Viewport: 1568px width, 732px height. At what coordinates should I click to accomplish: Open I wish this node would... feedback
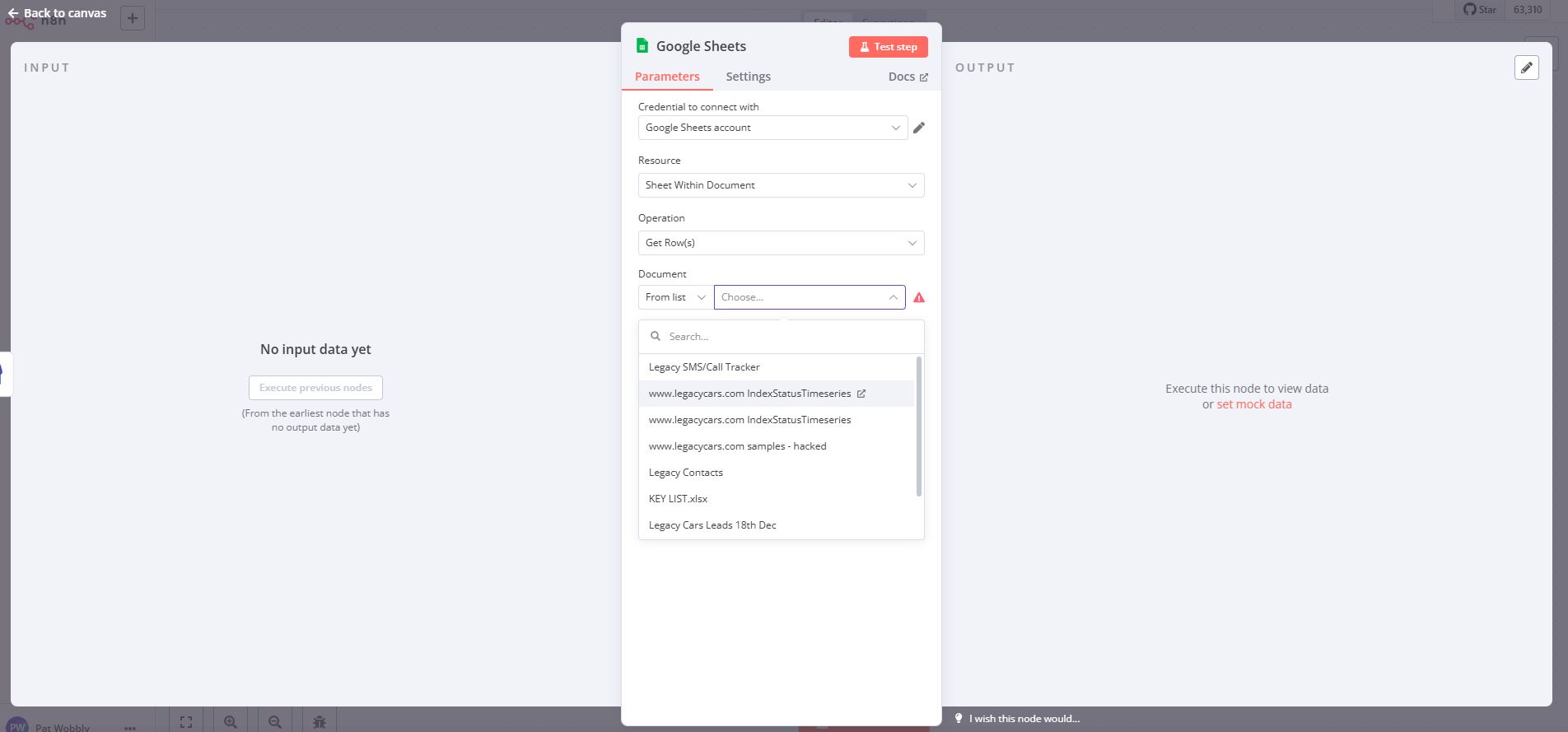tap(1024, 719)
